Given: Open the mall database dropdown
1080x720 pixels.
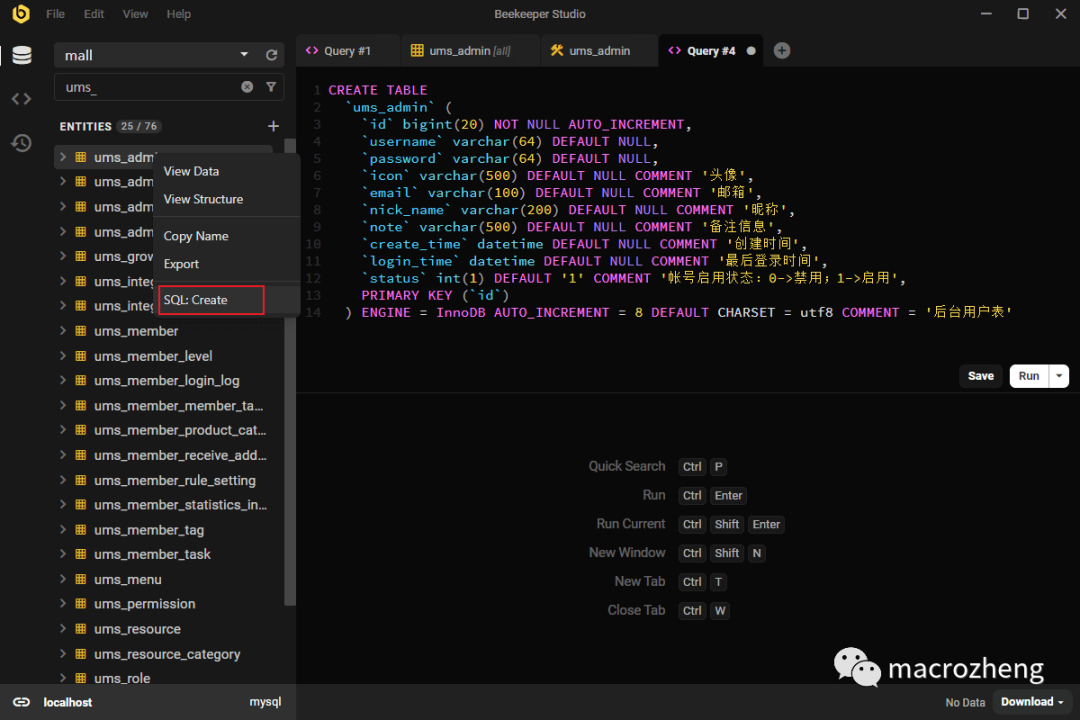Looking at the screenshot, I should click(x=244, y=55).
